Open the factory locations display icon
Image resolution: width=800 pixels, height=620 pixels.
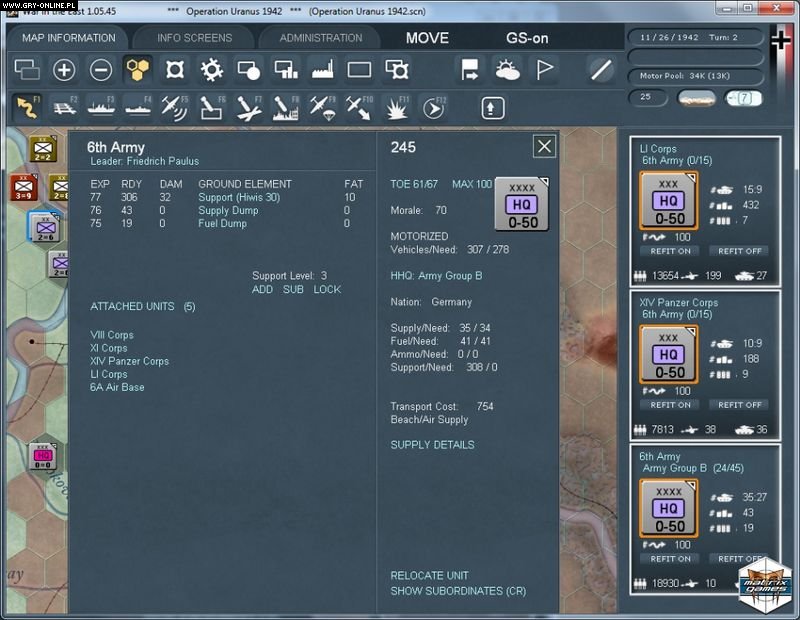click(x=320, y=70)
